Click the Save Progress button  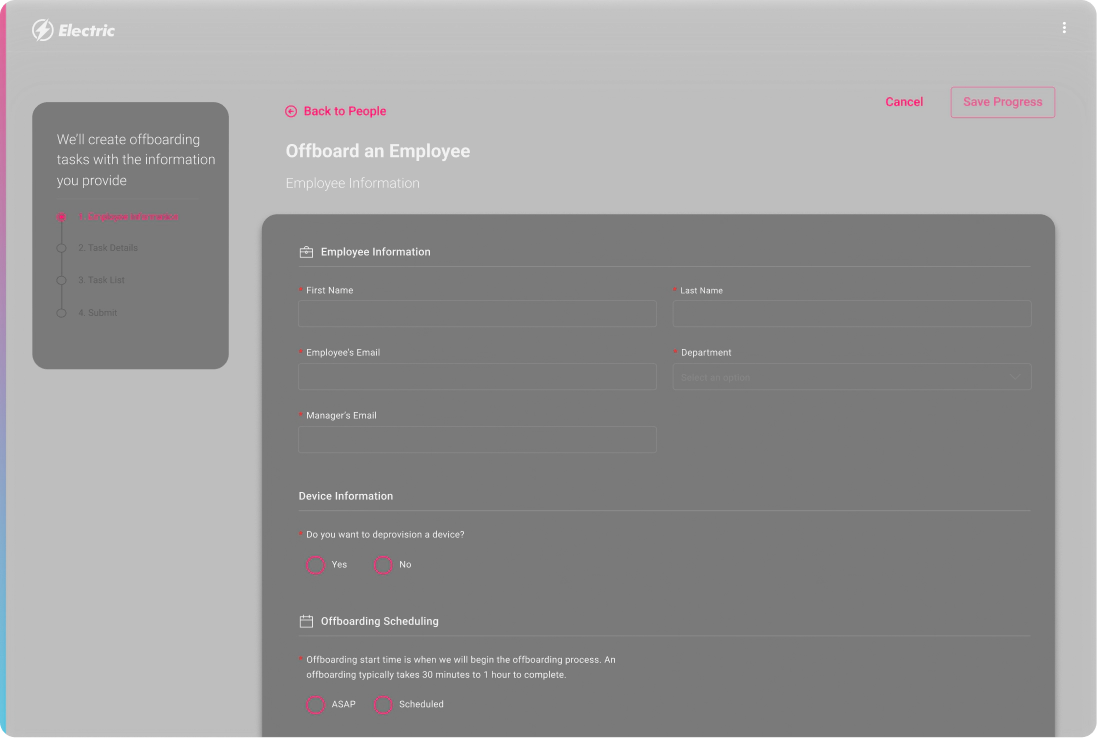[x=1002, y=102]
